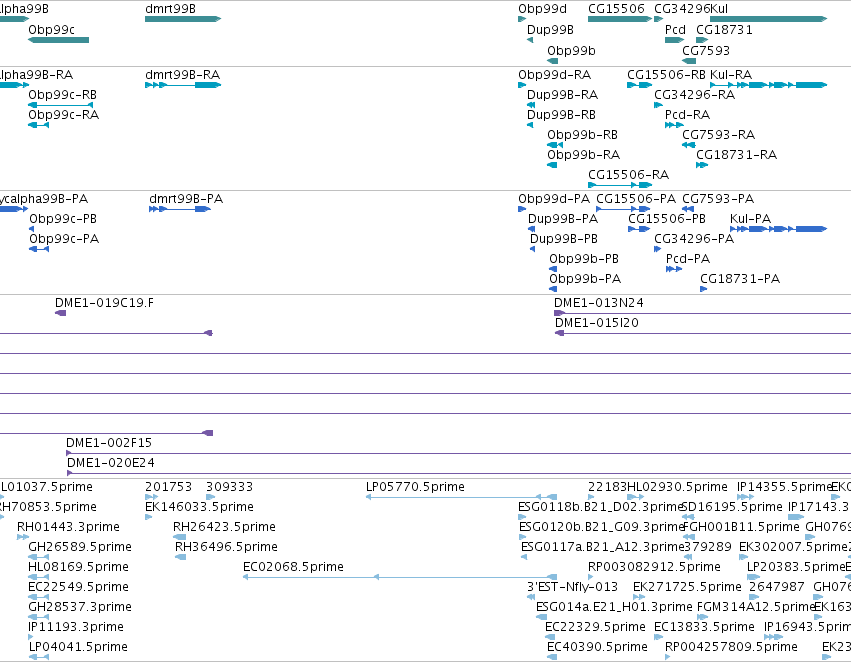Click protein Obp99c-PA
851x662 pixels.
64,239
